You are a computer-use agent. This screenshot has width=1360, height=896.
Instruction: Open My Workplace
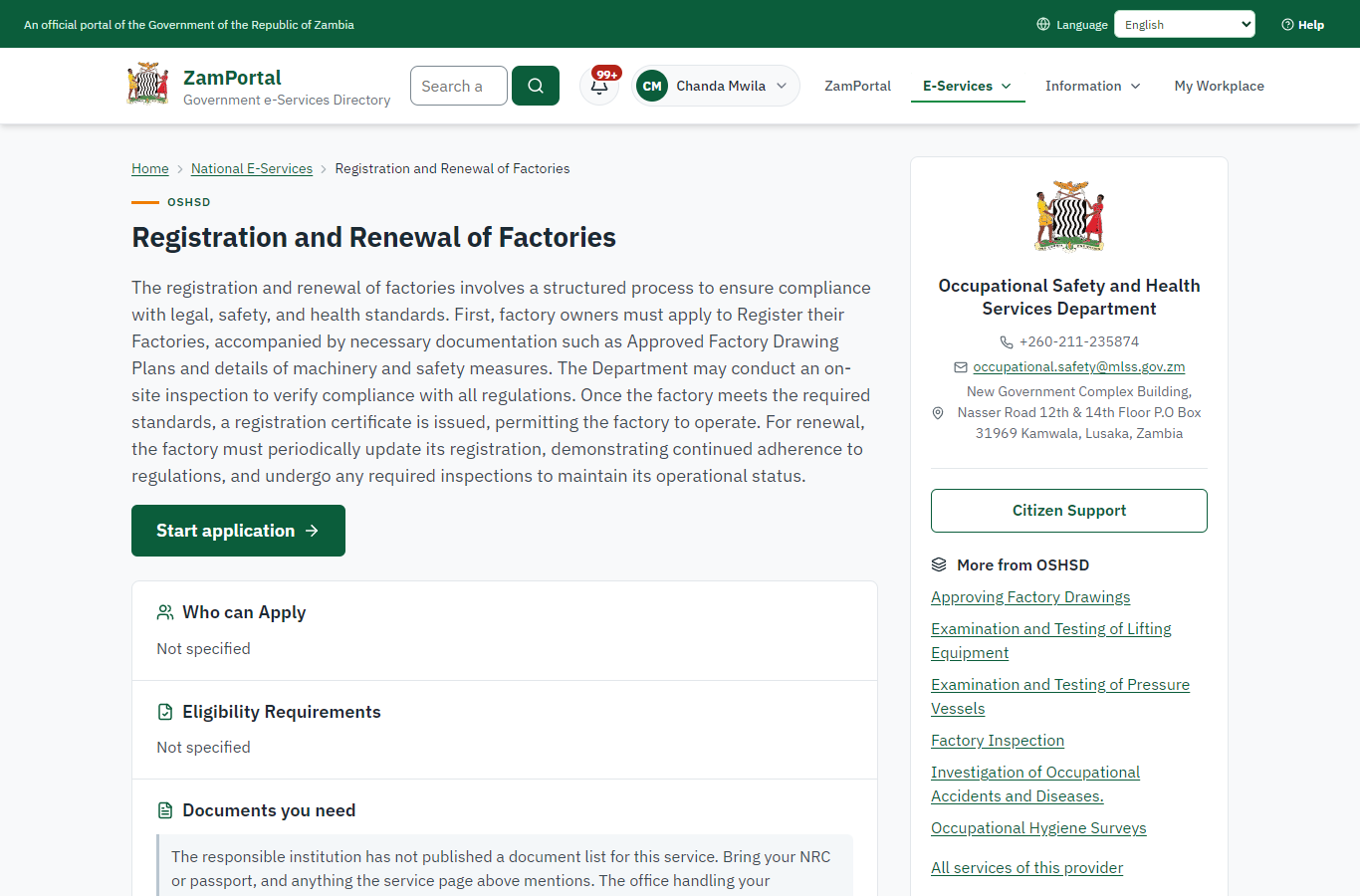1220,86
